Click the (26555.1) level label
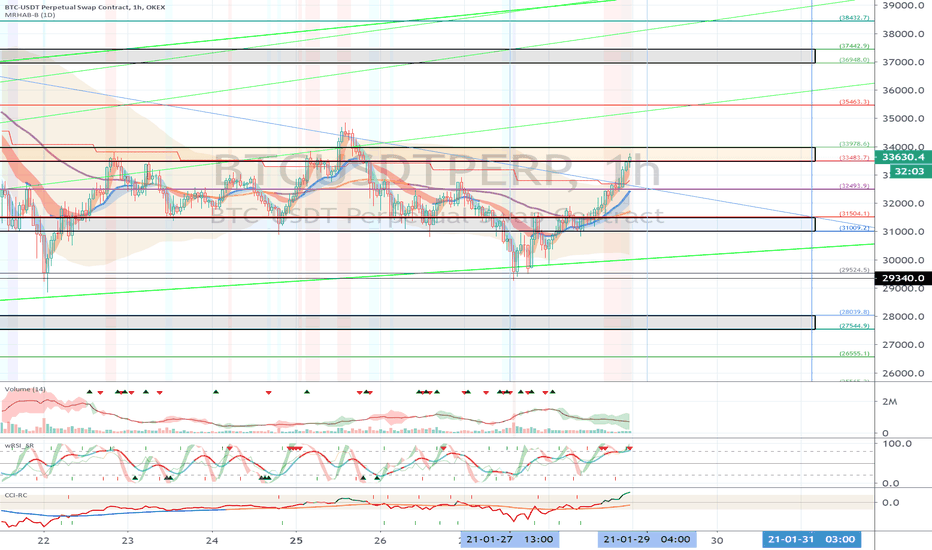Viewport: 932px width, 550px height. point(854,354)
